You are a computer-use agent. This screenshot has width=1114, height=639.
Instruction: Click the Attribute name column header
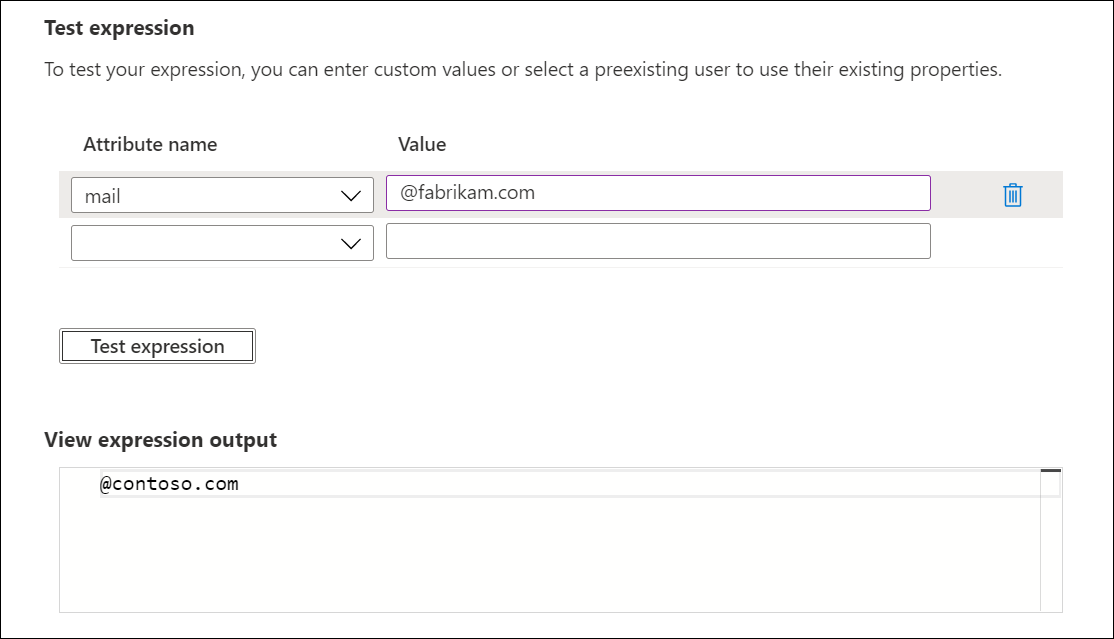pyautogui.click(x=150, y=144)
